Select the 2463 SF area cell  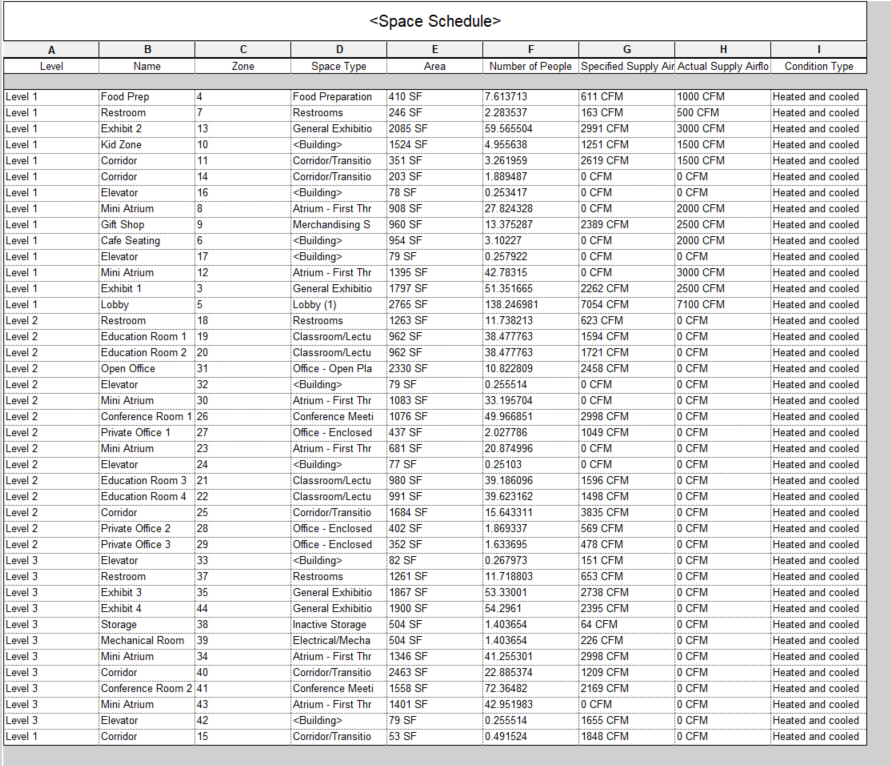point(435,672)
